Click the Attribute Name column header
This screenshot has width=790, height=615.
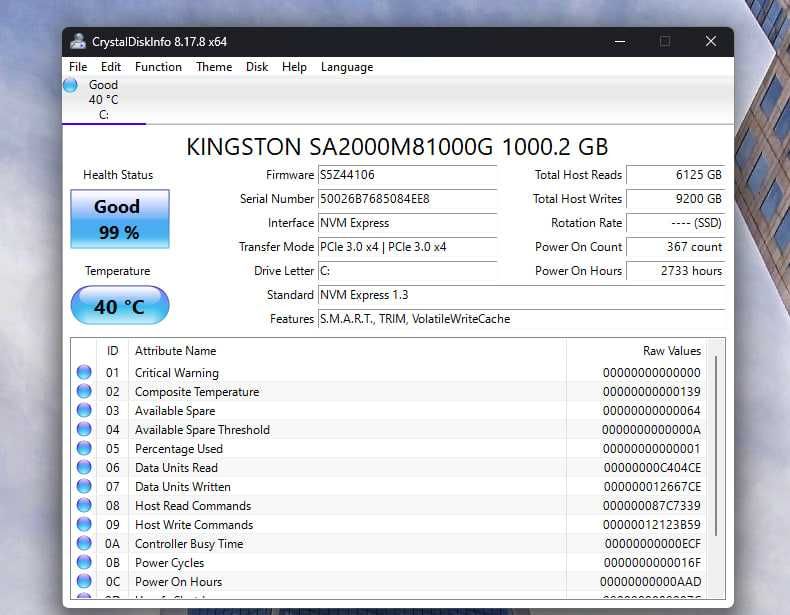[348, 351]
